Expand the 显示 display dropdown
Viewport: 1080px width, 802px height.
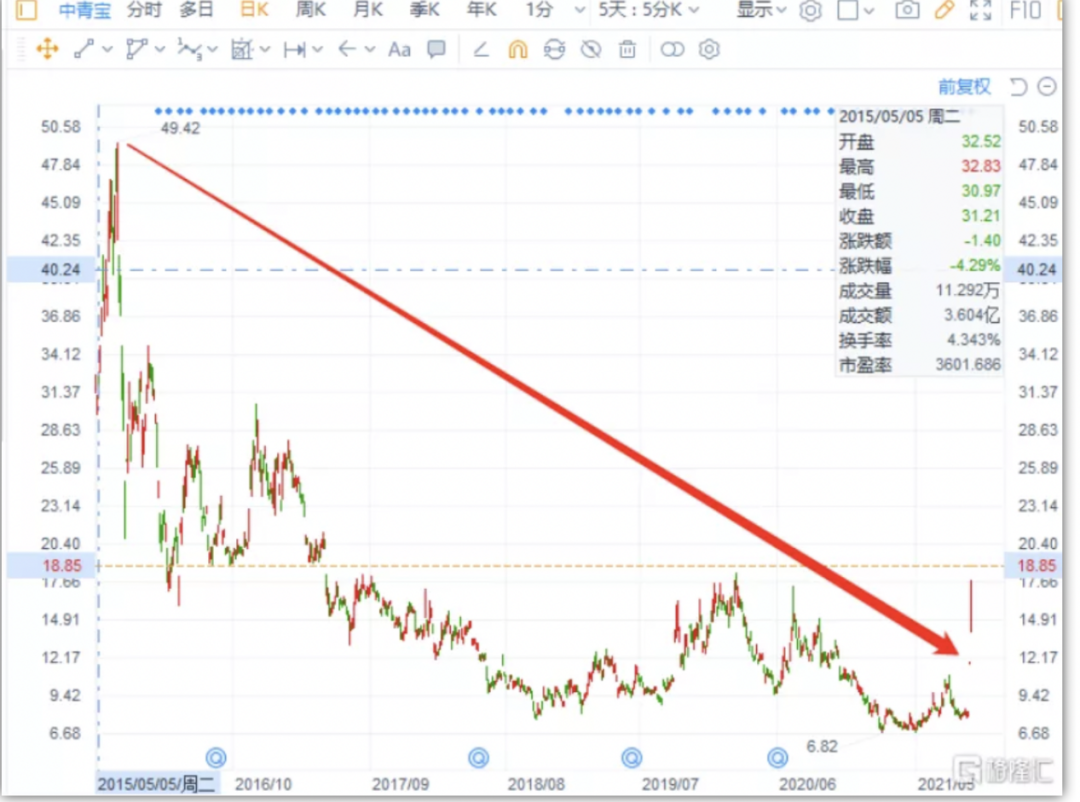coord(761,11)
